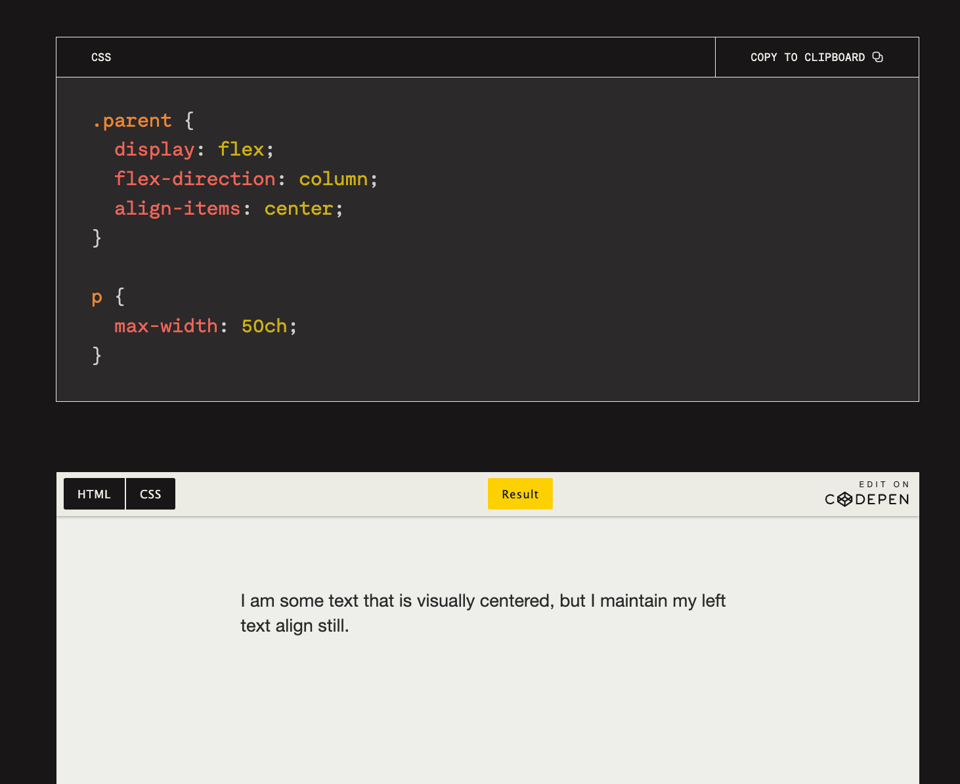The width and height of the screenshot is (960, 784).
Task: Click the p selector in the code
Action: tap(97, 297)
